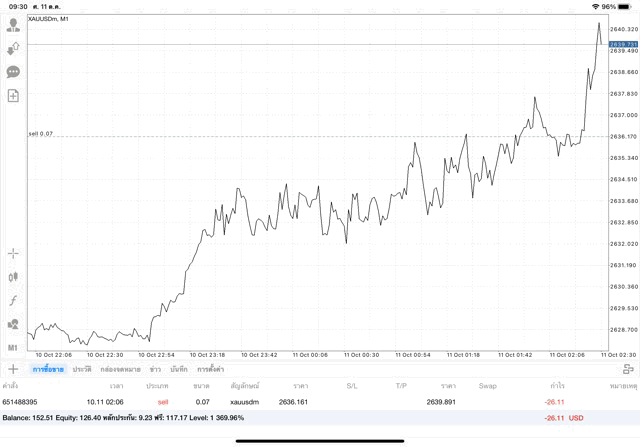Open the M1 timeframe selector
Viewport: 640px width, 447px height.
13,347
